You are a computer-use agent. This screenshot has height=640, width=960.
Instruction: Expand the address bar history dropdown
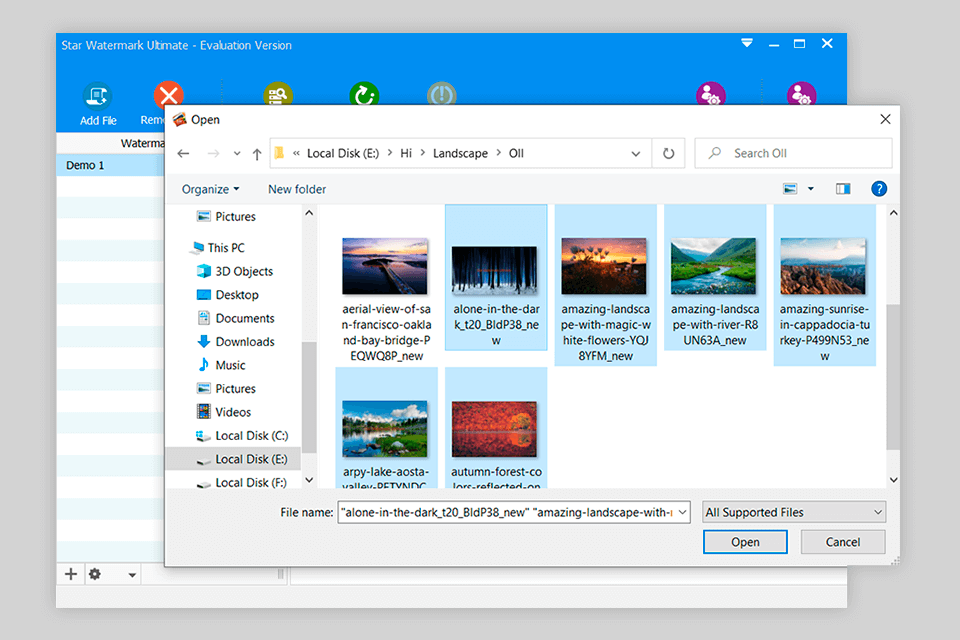click(x=636, y=154)
